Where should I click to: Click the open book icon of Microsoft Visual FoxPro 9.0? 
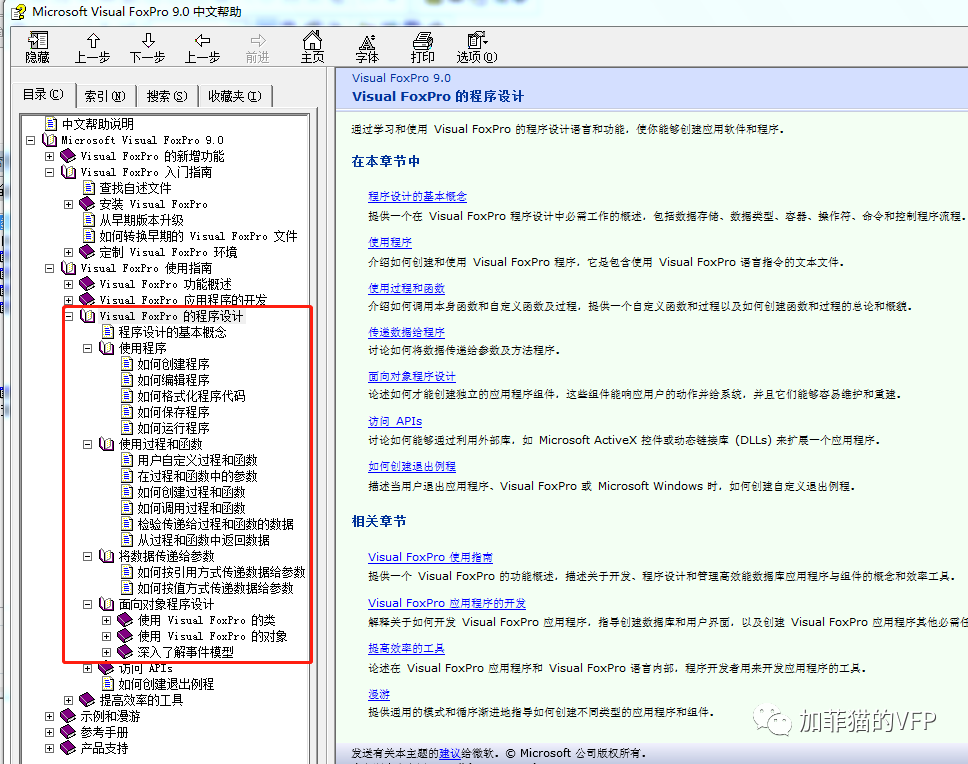tap(49, 140)
